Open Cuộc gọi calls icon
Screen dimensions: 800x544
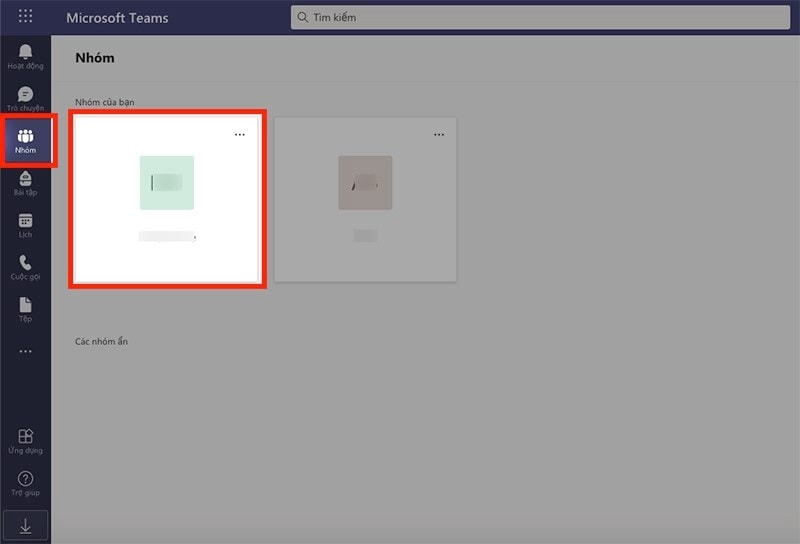[25, 268]
